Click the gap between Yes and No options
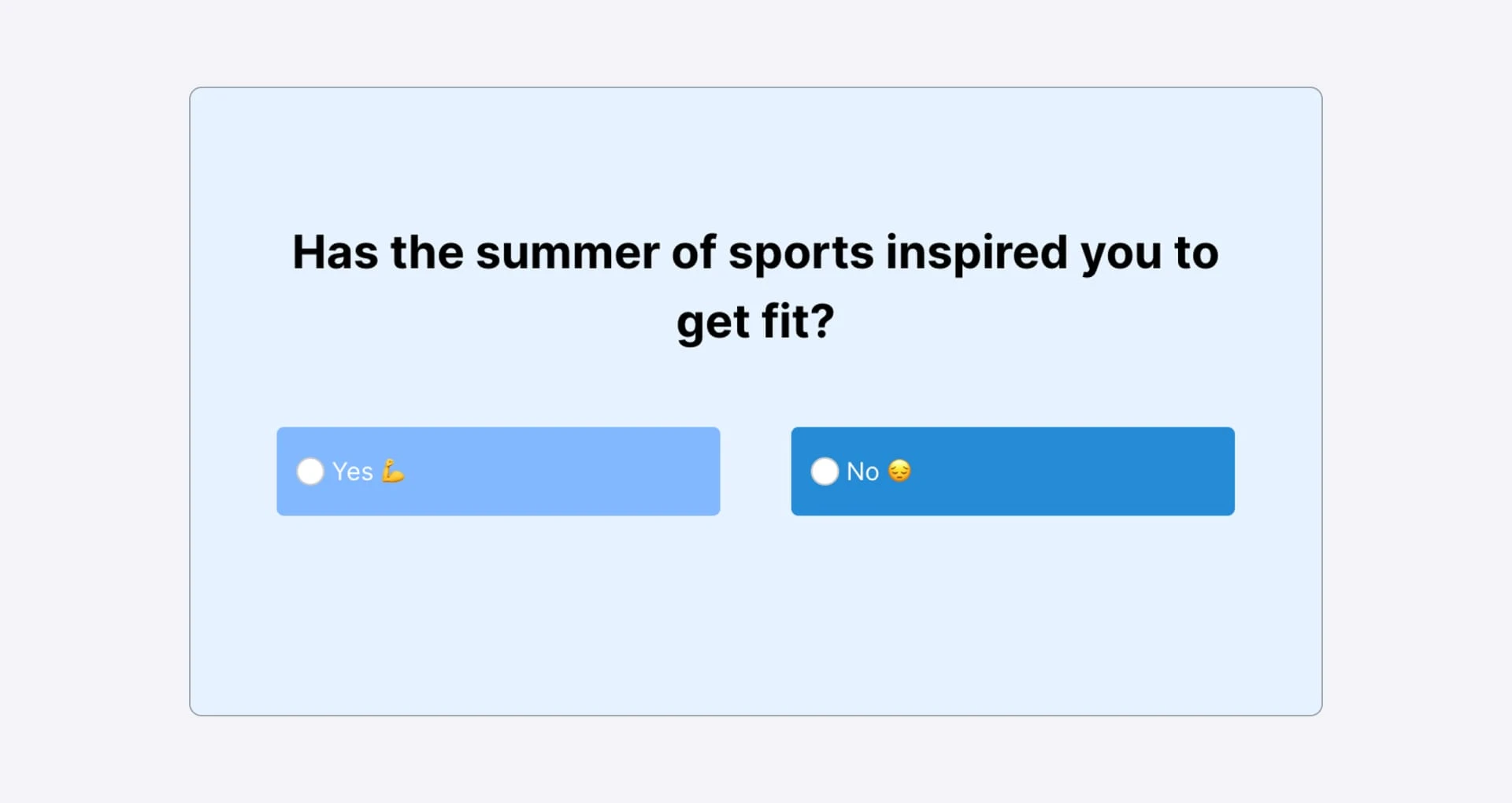The width and height of the screenshot is (1512, 803). tap(755, 472)
